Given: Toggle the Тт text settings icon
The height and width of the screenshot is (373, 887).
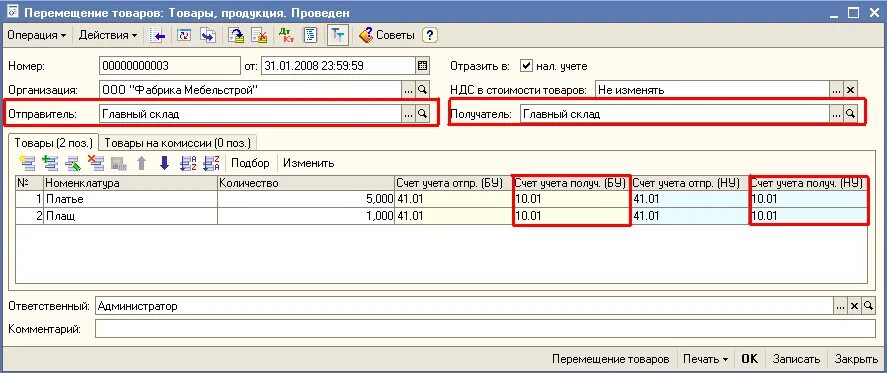Looking at the screenshot, I should pos(338,35).
